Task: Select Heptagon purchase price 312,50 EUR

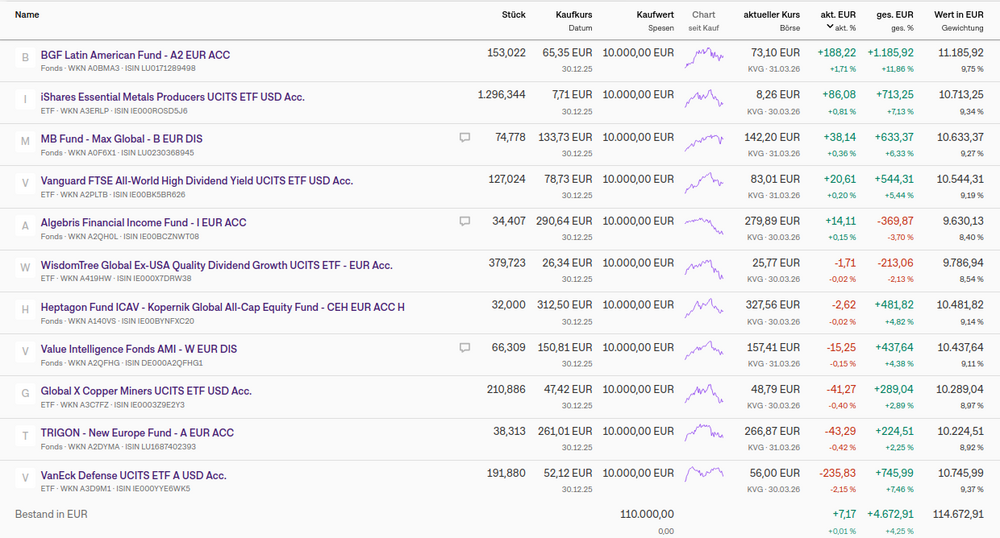Action: [564, 305]
